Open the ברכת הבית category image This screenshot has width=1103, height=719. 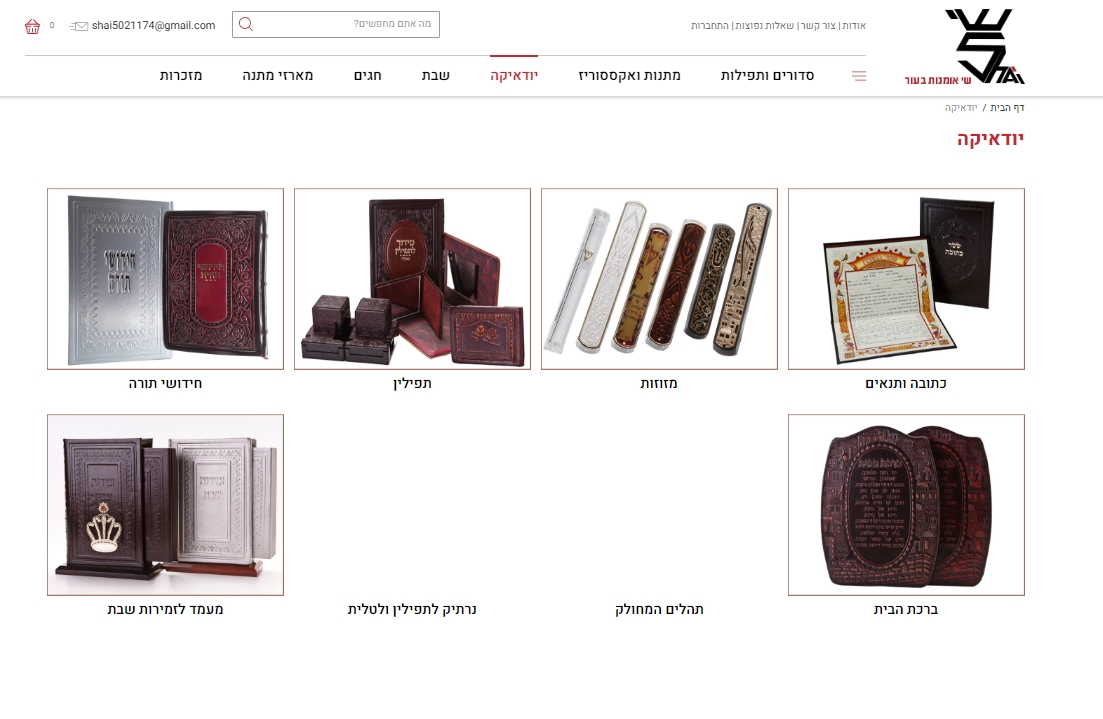coord(906,504)
